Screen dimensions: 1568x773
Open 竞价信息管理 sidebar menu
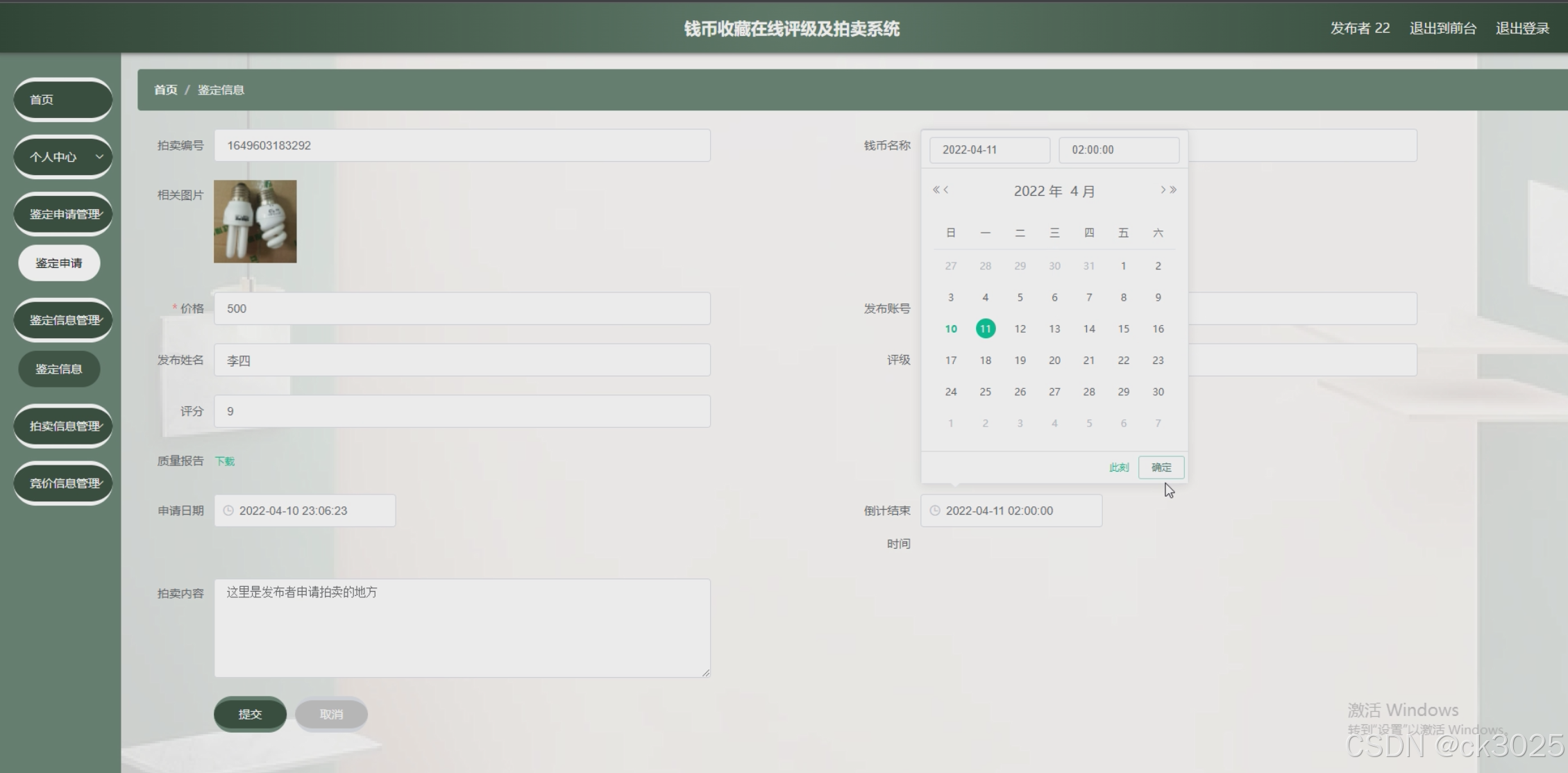tap(62, 483)
